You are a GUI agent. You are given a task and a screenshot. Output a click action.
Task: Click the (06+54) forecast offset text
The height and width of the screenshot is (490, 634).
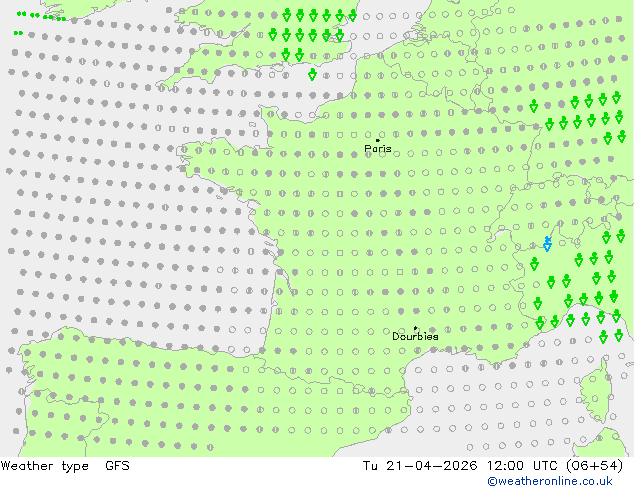point(594,466)
